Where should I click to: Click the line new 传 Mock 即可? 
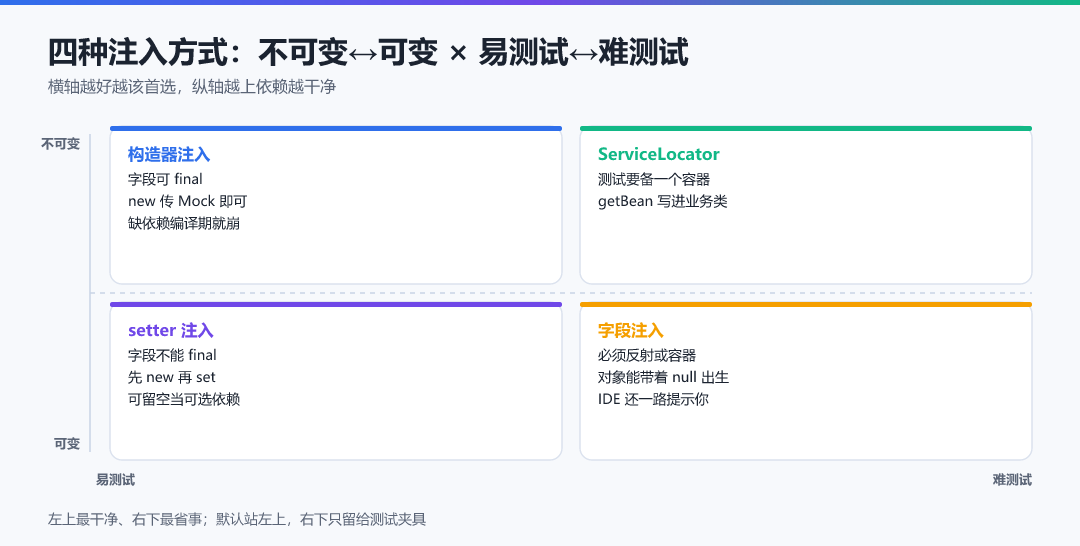(187, 201)
